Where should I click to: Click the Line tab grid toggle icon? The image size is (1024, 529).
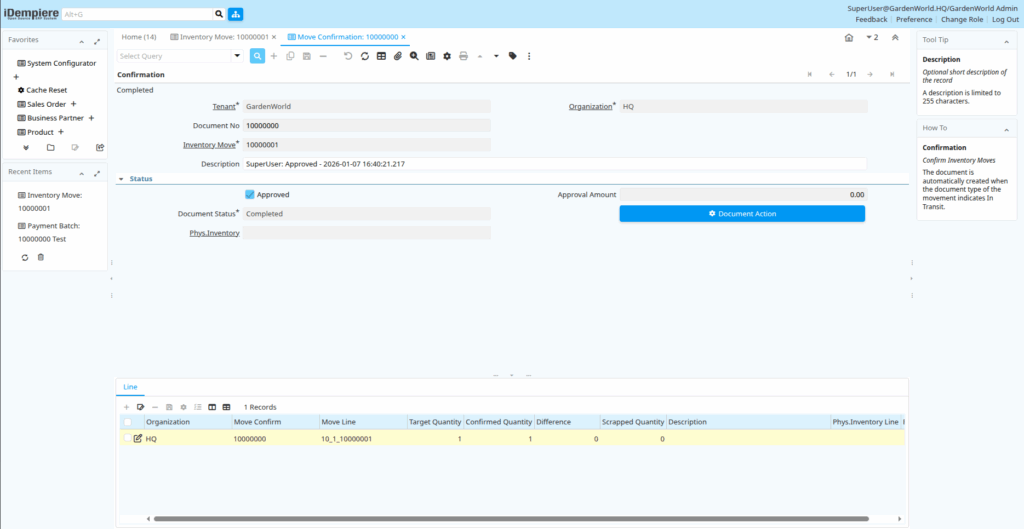226,407
